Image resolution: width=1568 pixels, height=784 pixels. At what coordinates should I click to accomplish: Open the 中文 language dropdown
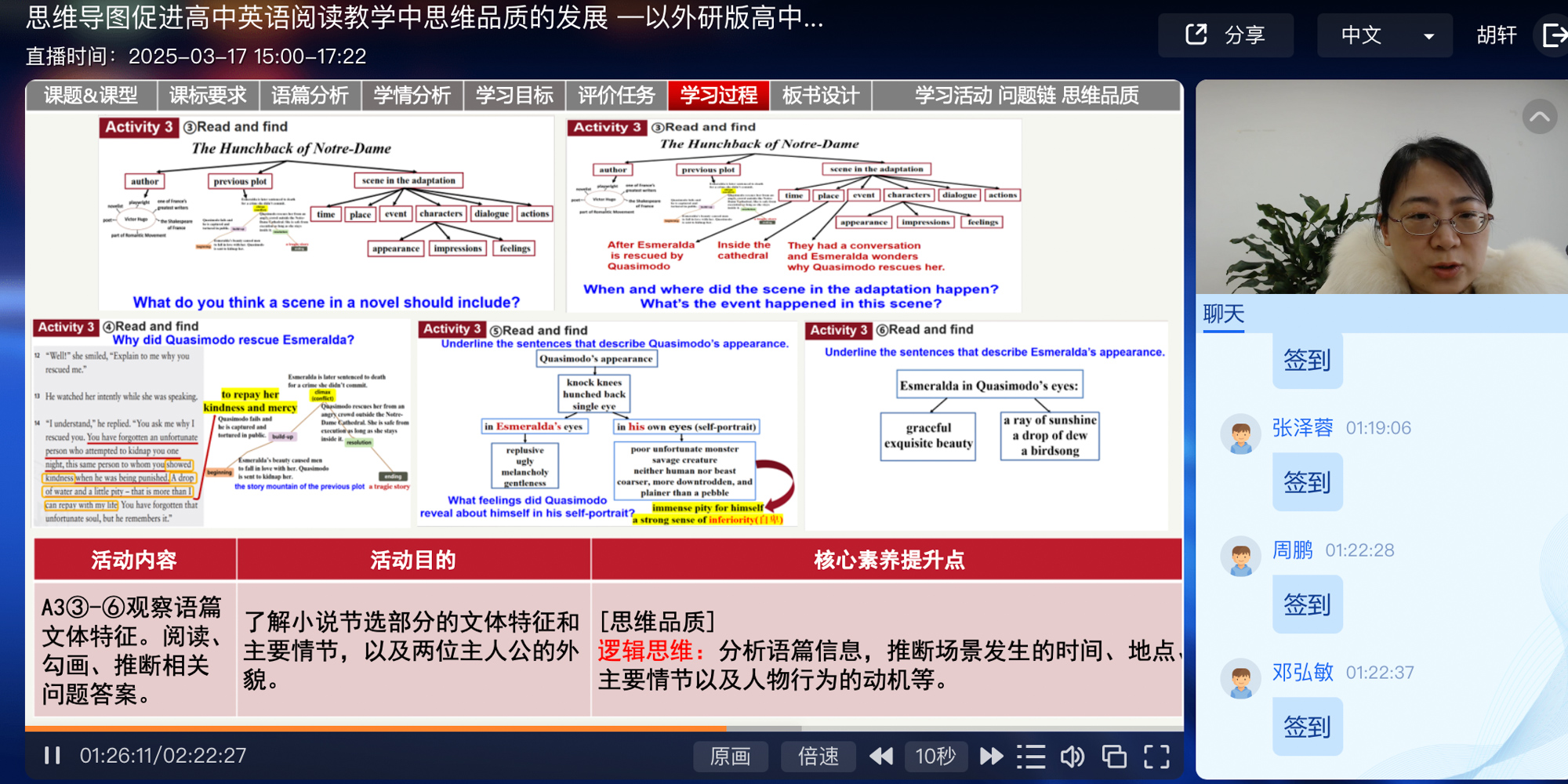1385,35
